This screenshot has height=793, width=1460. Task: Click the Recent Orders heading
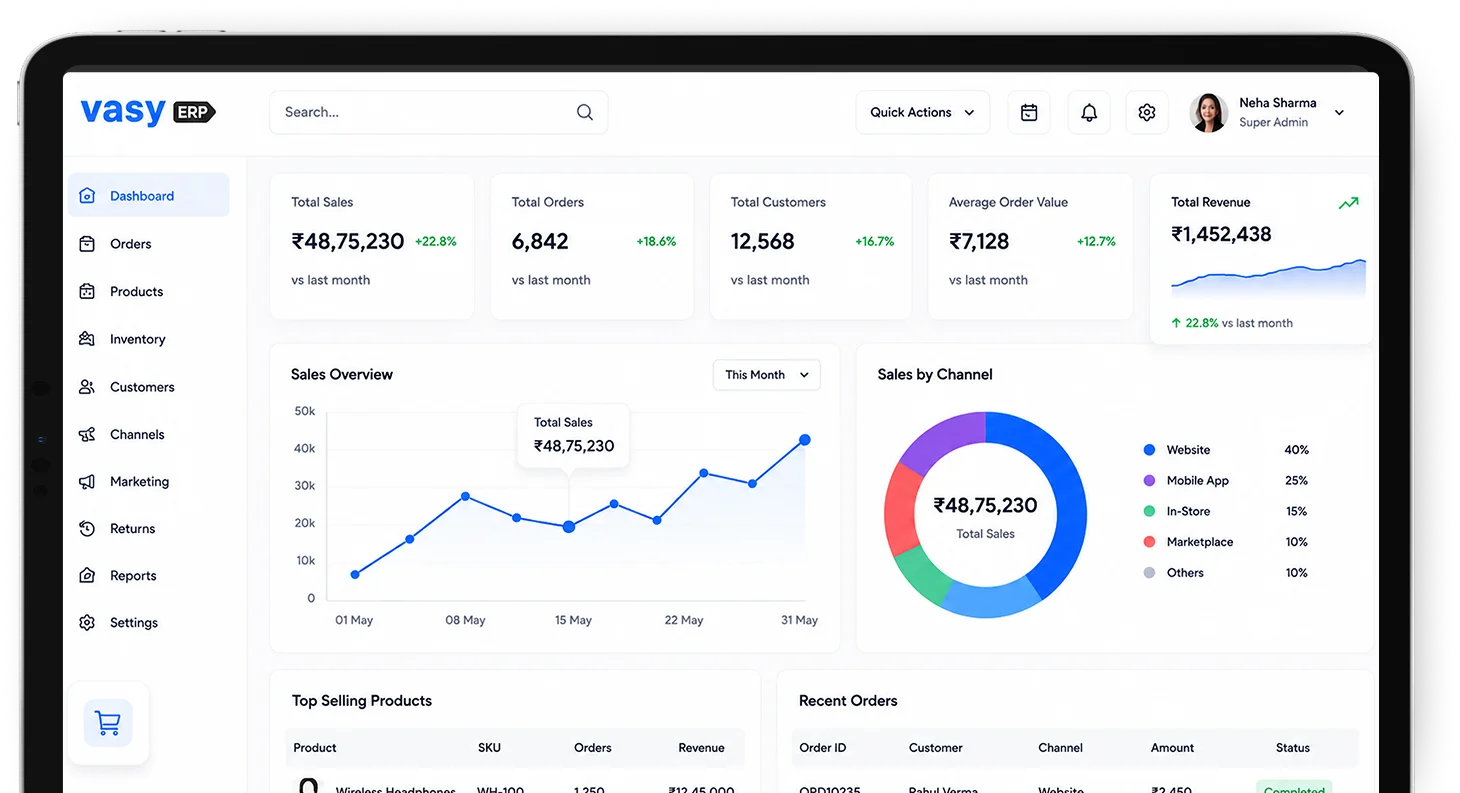pos(848,700)
